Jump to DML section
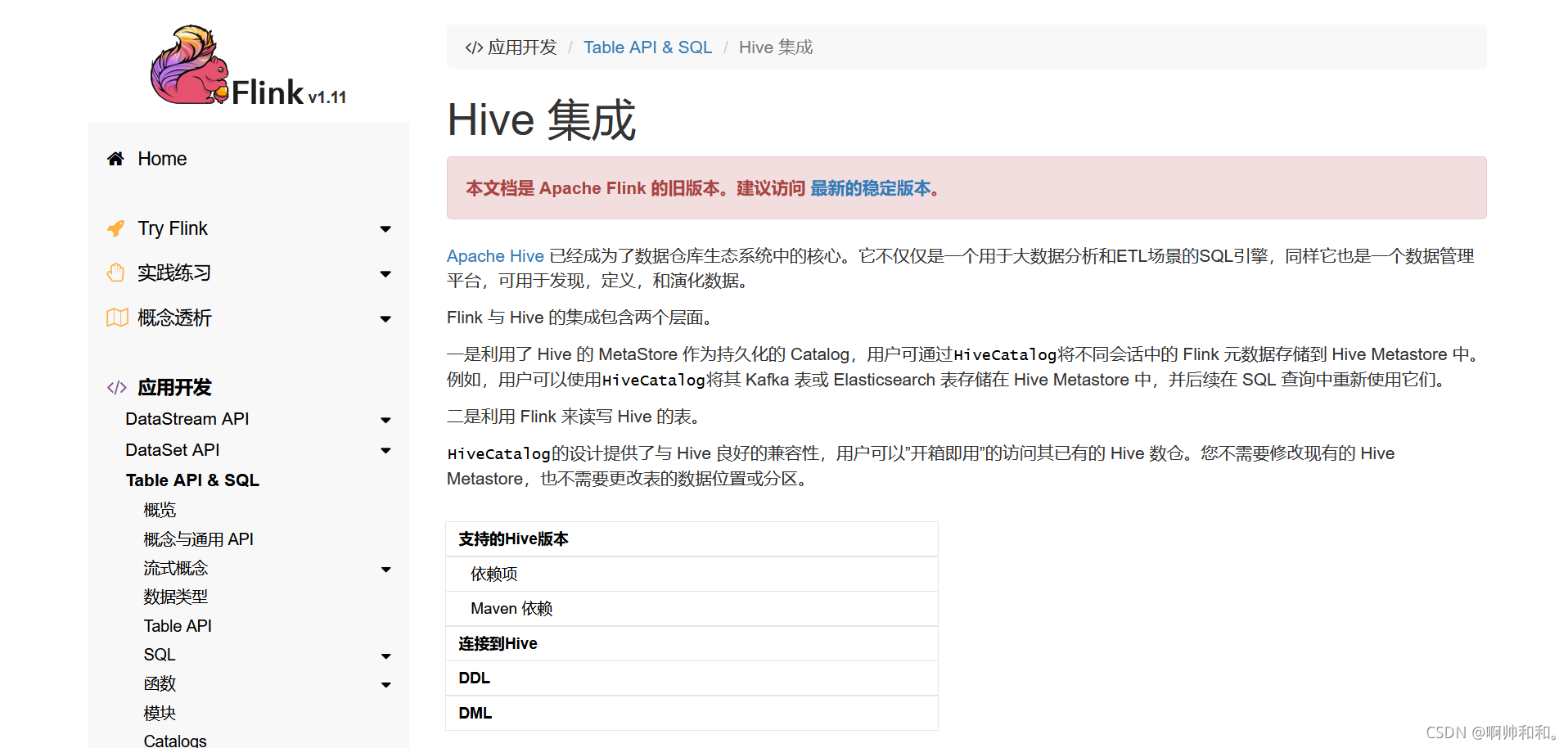 point(475,713)
